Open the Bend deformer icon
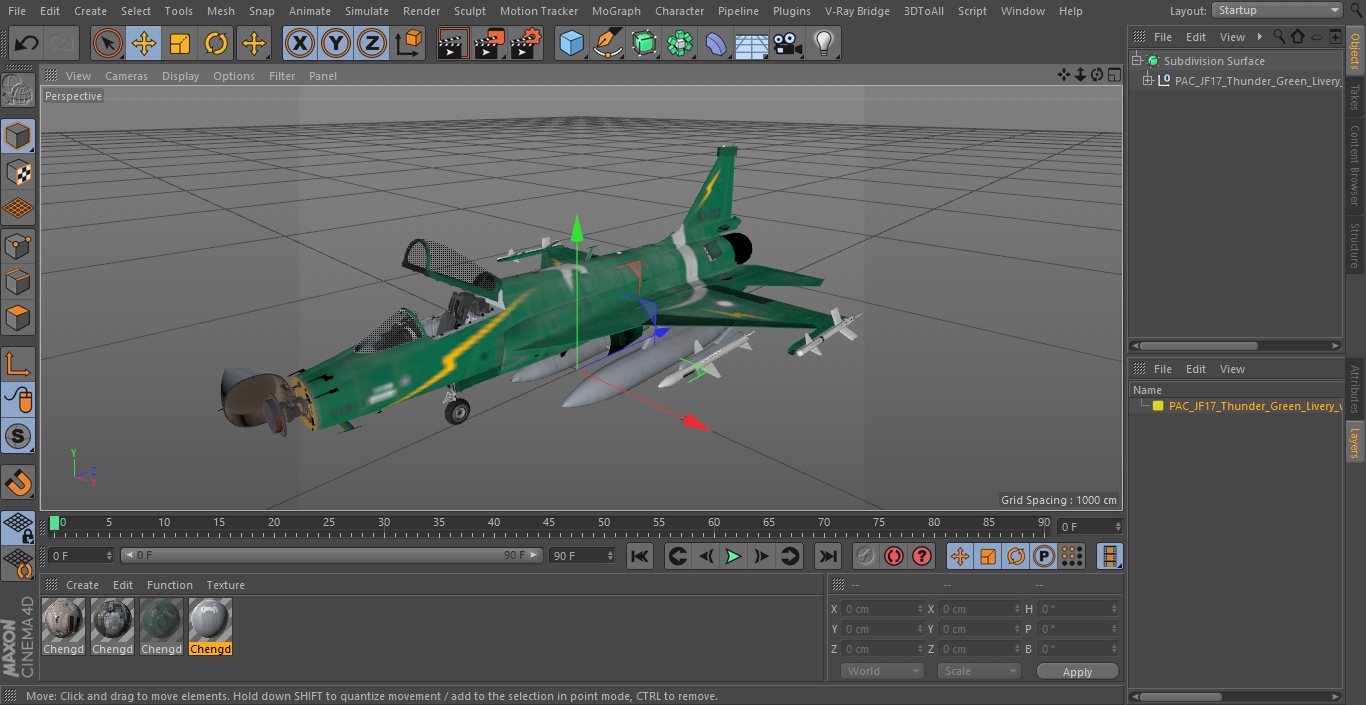 pos(716,43)
